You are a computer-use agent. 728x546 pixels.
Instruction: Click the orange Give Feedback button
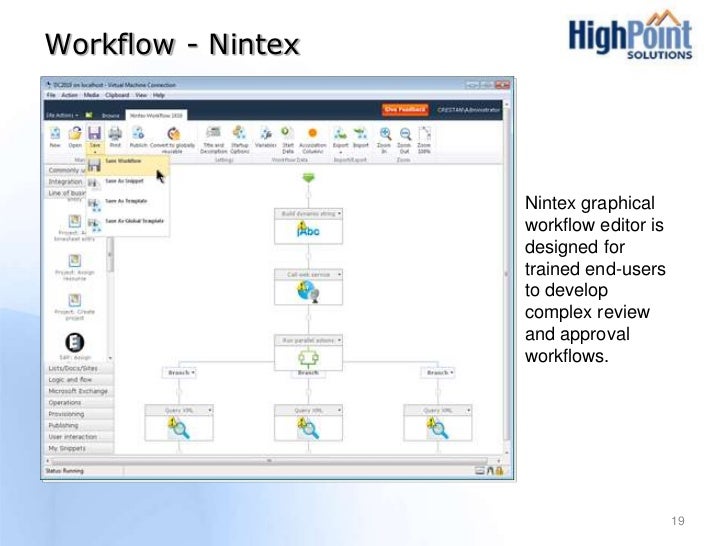[405, 110]
